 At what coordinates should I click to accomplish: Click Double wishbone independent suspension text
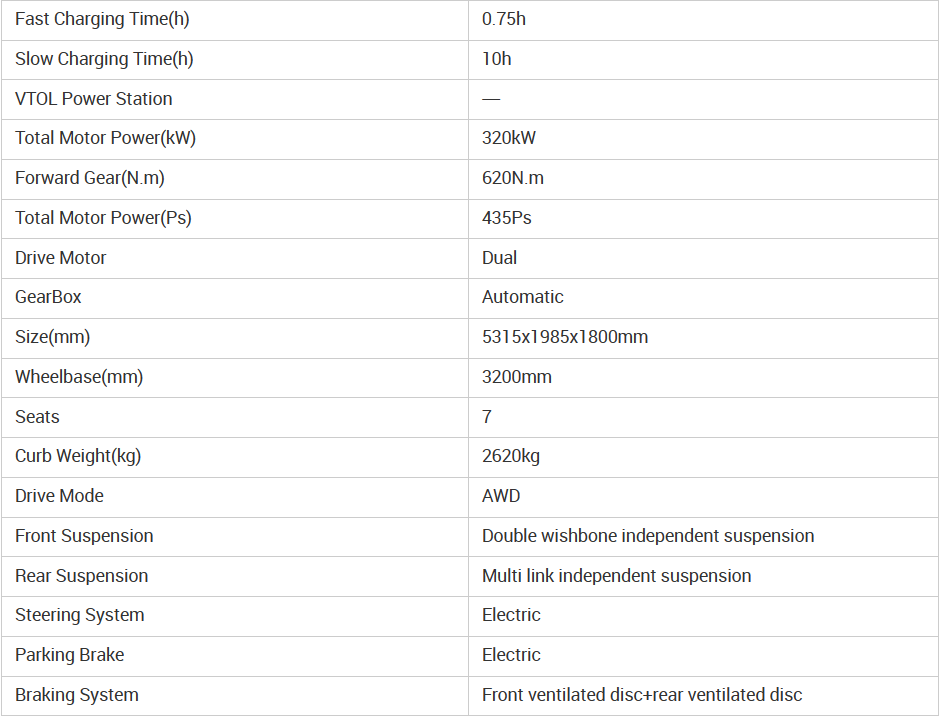point(648,536)
